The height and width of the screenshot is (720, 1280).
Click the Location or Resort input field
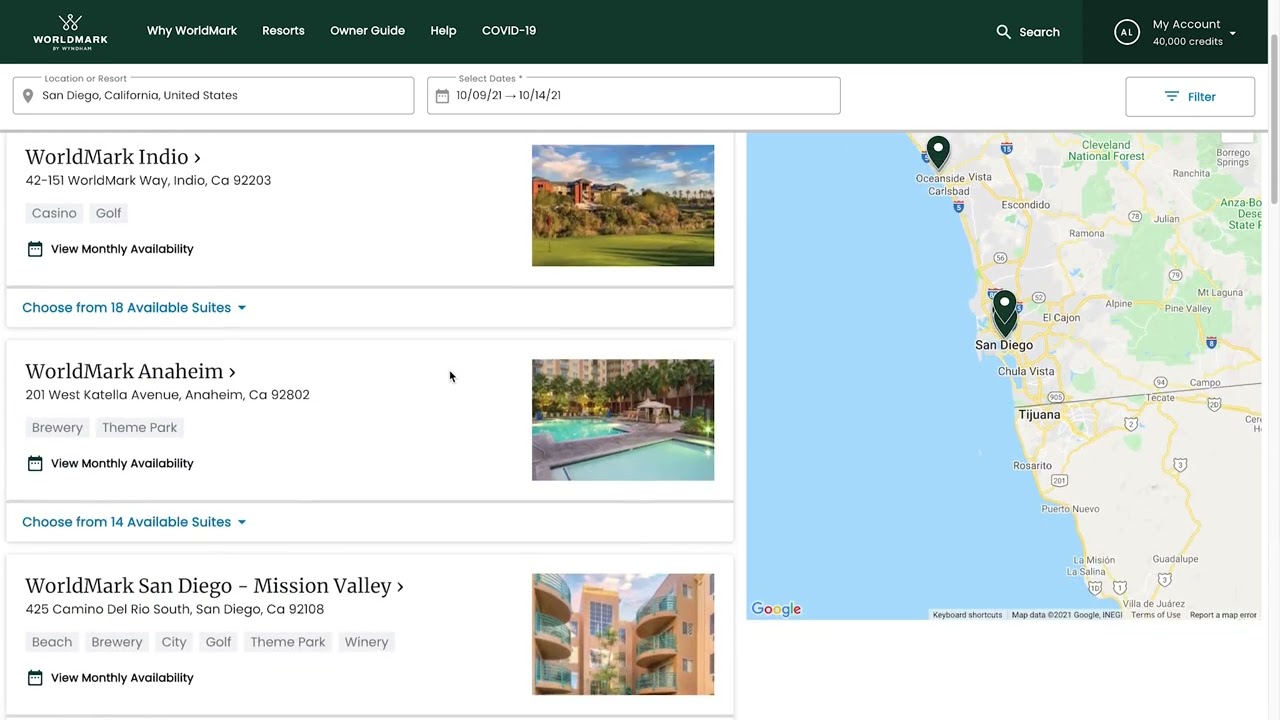tap(213, 96)
